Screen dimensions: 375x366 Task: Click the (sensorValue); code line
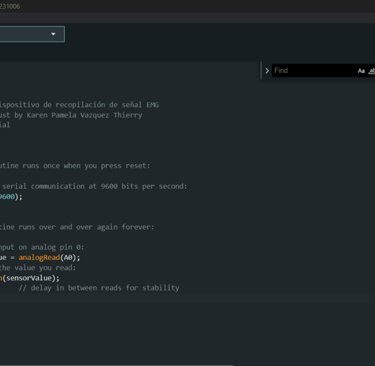pyautogui.click(x=30, y=278)
